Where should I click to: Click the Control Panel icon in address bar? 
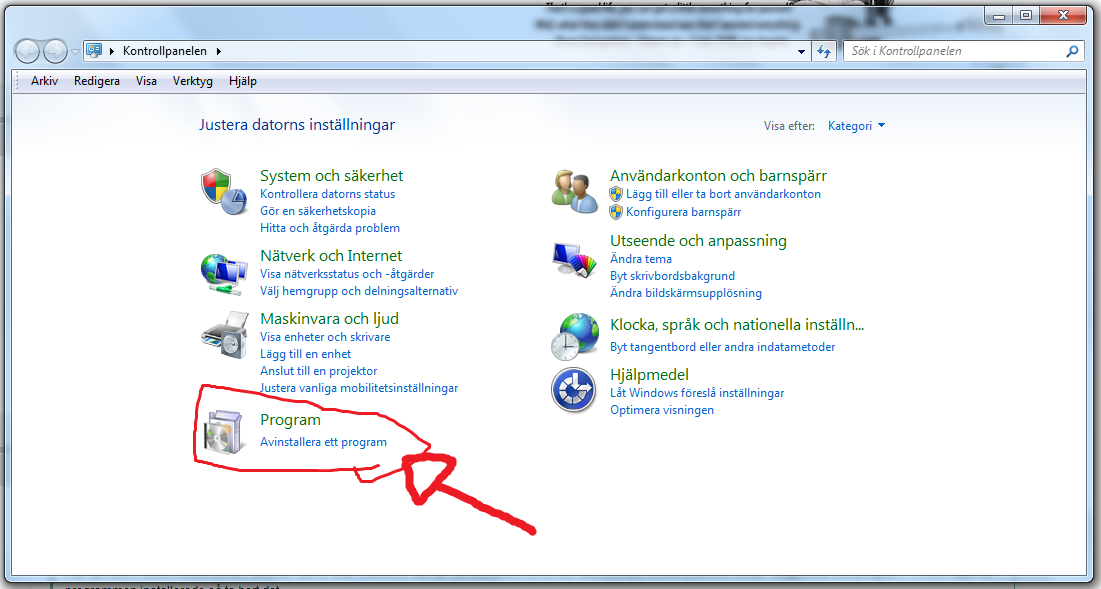94,51
